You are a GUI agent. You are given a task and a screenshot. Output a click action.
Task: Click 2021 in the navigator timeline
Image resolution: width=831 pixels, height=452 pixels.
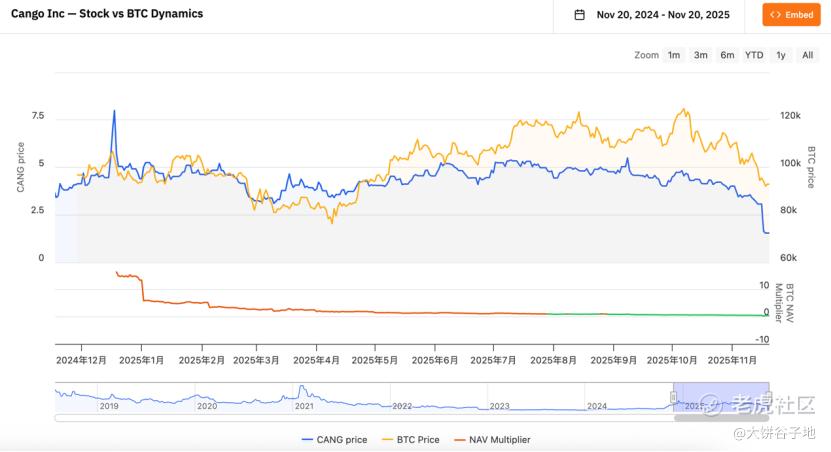pos(304,406)
